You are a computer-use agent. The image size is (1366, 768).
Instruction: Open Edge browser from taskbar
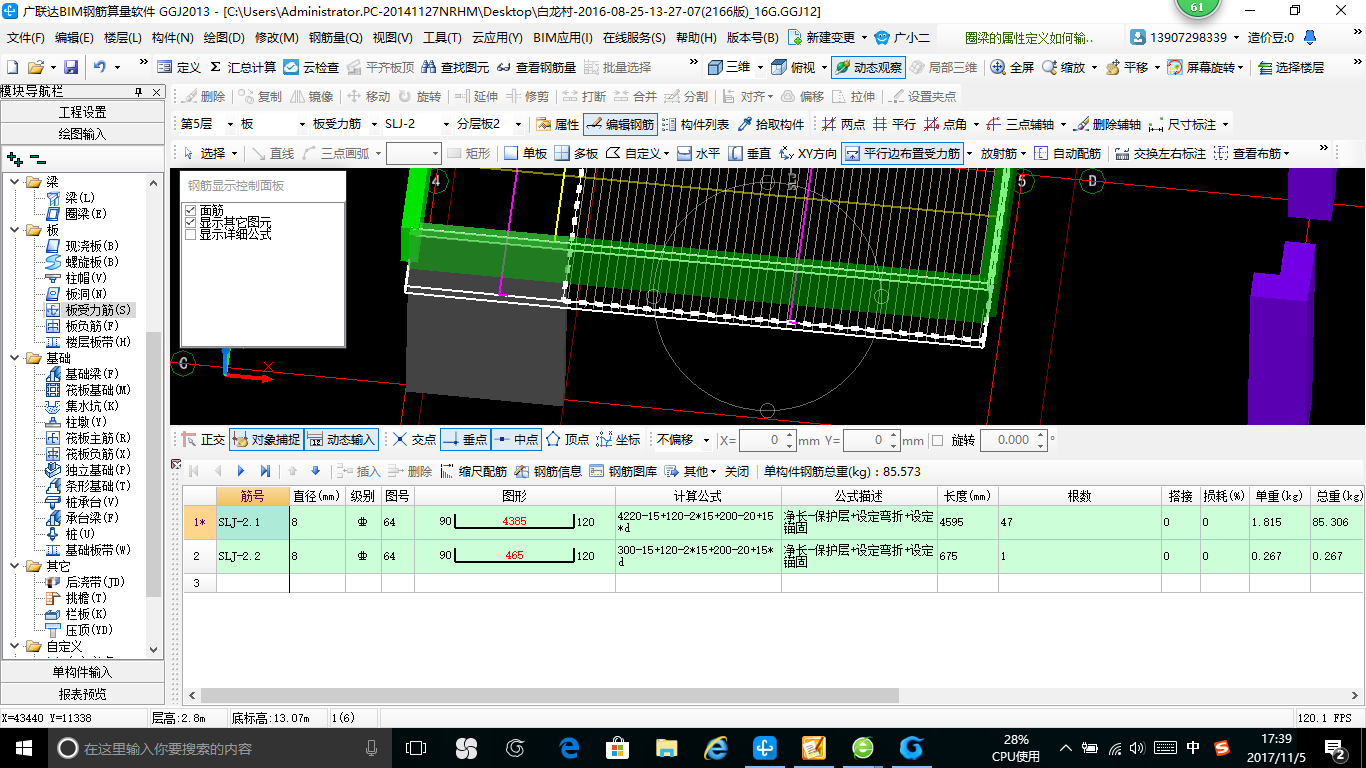tap(570, 748)
